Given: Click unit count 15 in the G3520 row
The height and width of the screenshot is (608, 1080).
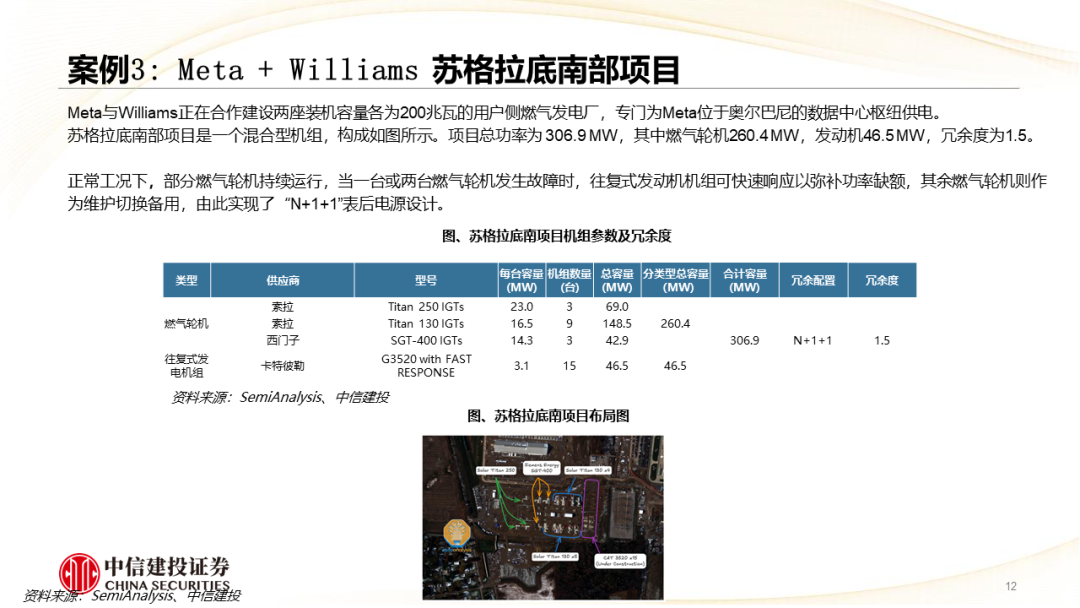Looking at the screenshot, I should (569, 366).
